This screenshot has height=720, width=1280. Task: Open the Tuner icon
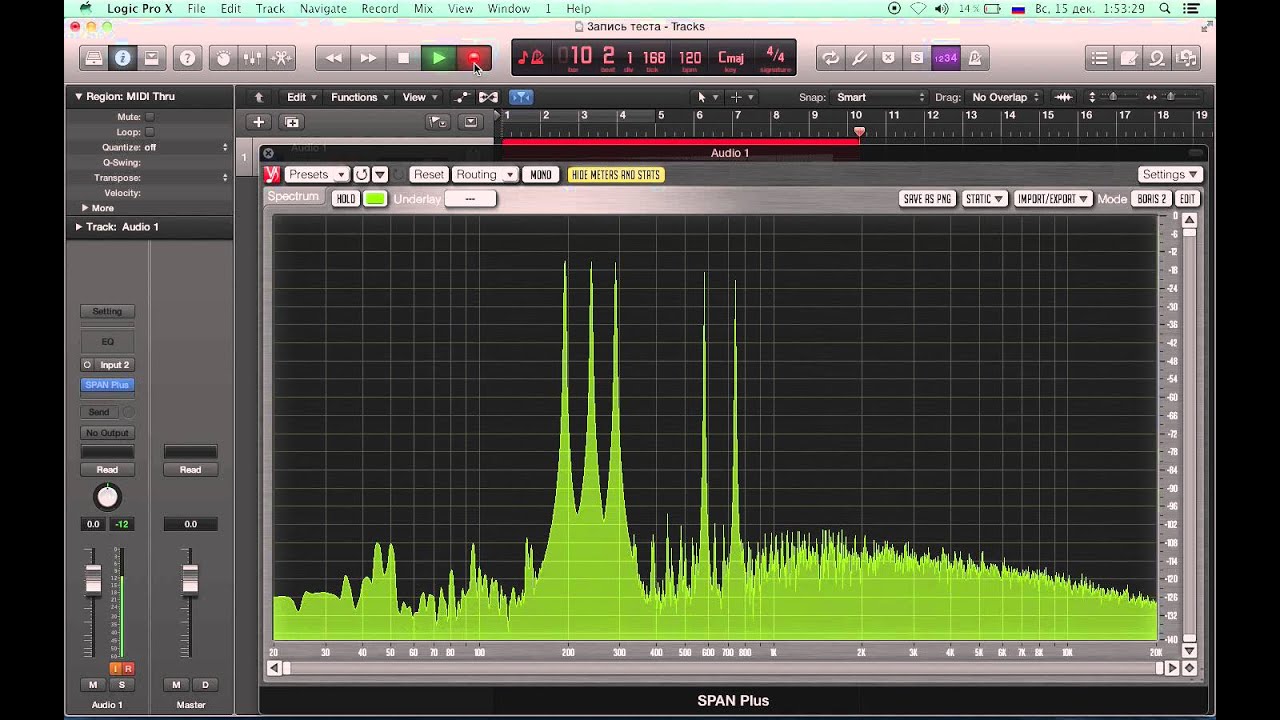point(859,58)
